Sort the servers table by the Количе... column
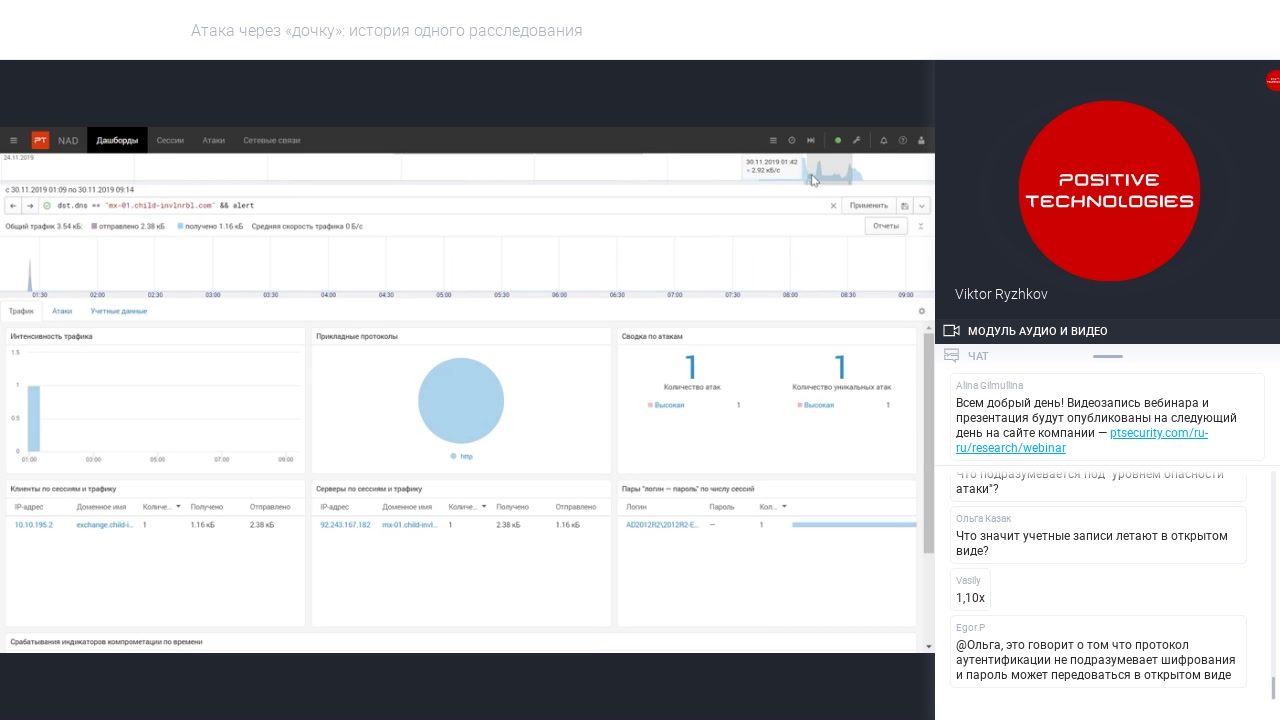1280x720 pixels. point(467,507)
